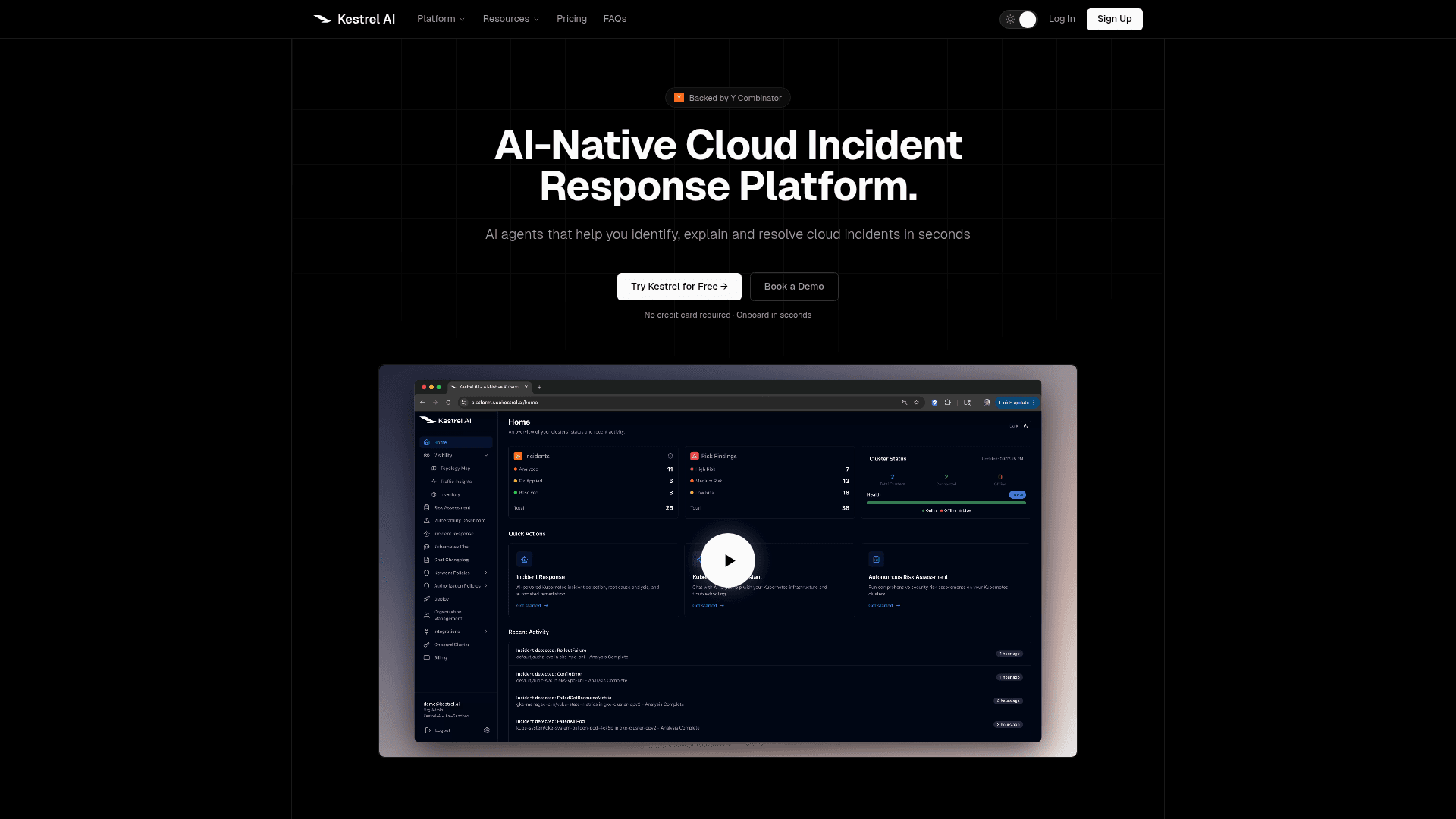The height and width of the screenshot is (819, 1456).
Task: Click the Billing card icon in sidebar
Action: coord(427,657)
